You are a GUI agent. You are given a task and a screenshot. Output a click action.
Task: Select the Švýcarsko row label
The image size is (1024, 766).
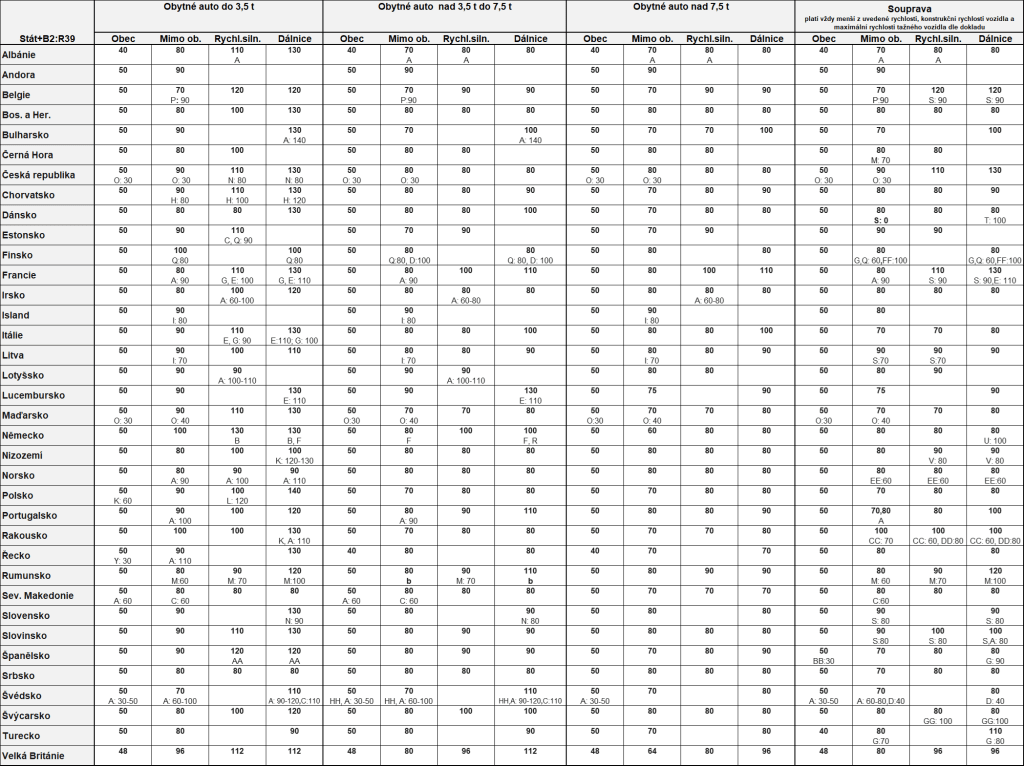[47, 716]
